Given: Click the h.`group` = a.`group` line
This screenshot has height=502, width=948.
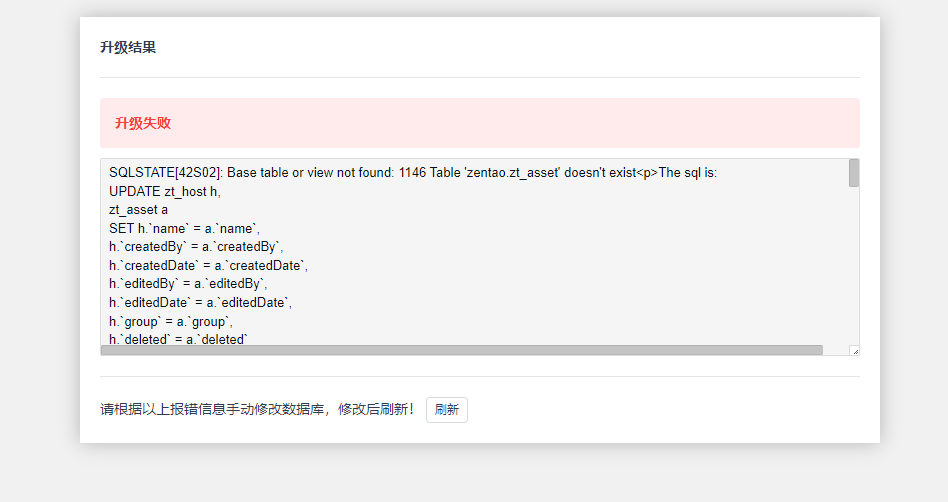Looking at the screenshot, I should [x=170, y=321].
